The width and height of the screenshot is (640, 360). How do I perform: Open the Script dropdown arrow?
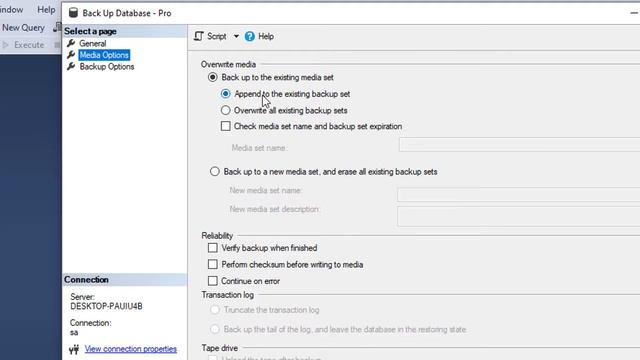coord(236,36)
